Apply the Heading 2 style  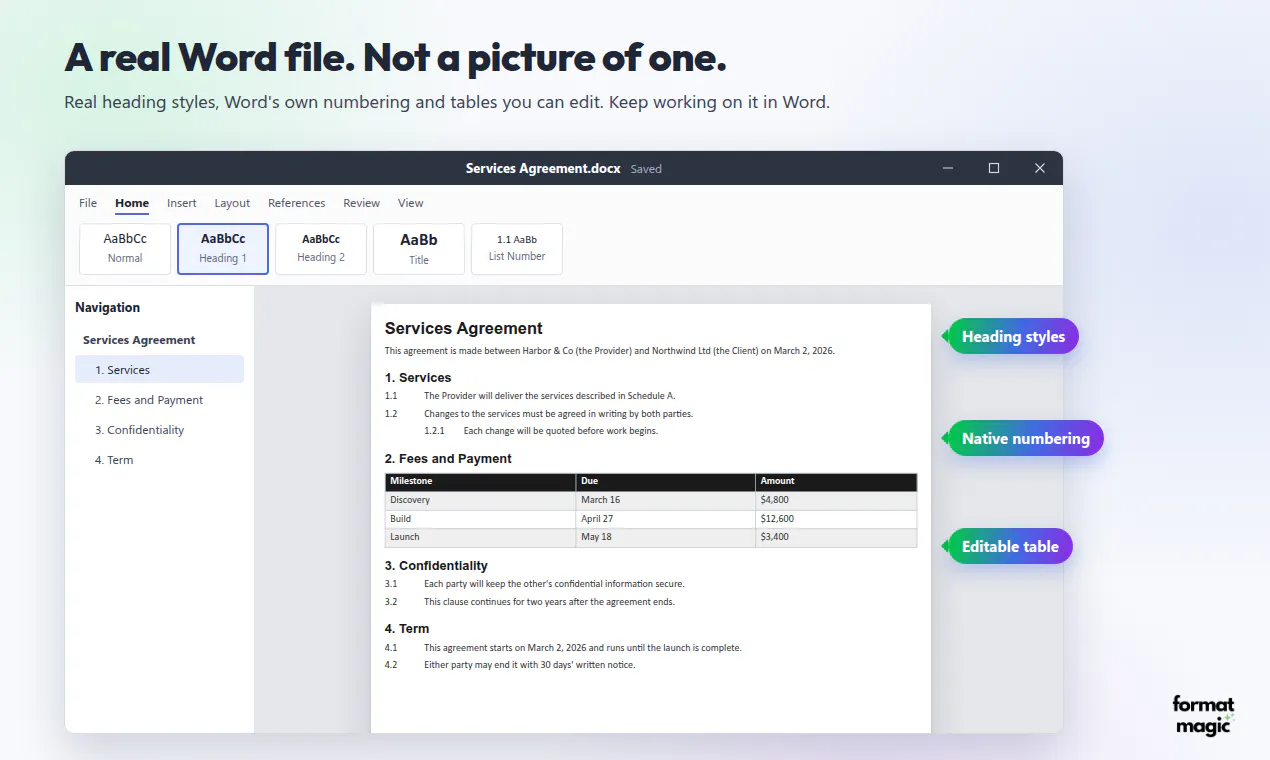click(x=321, y=249)
